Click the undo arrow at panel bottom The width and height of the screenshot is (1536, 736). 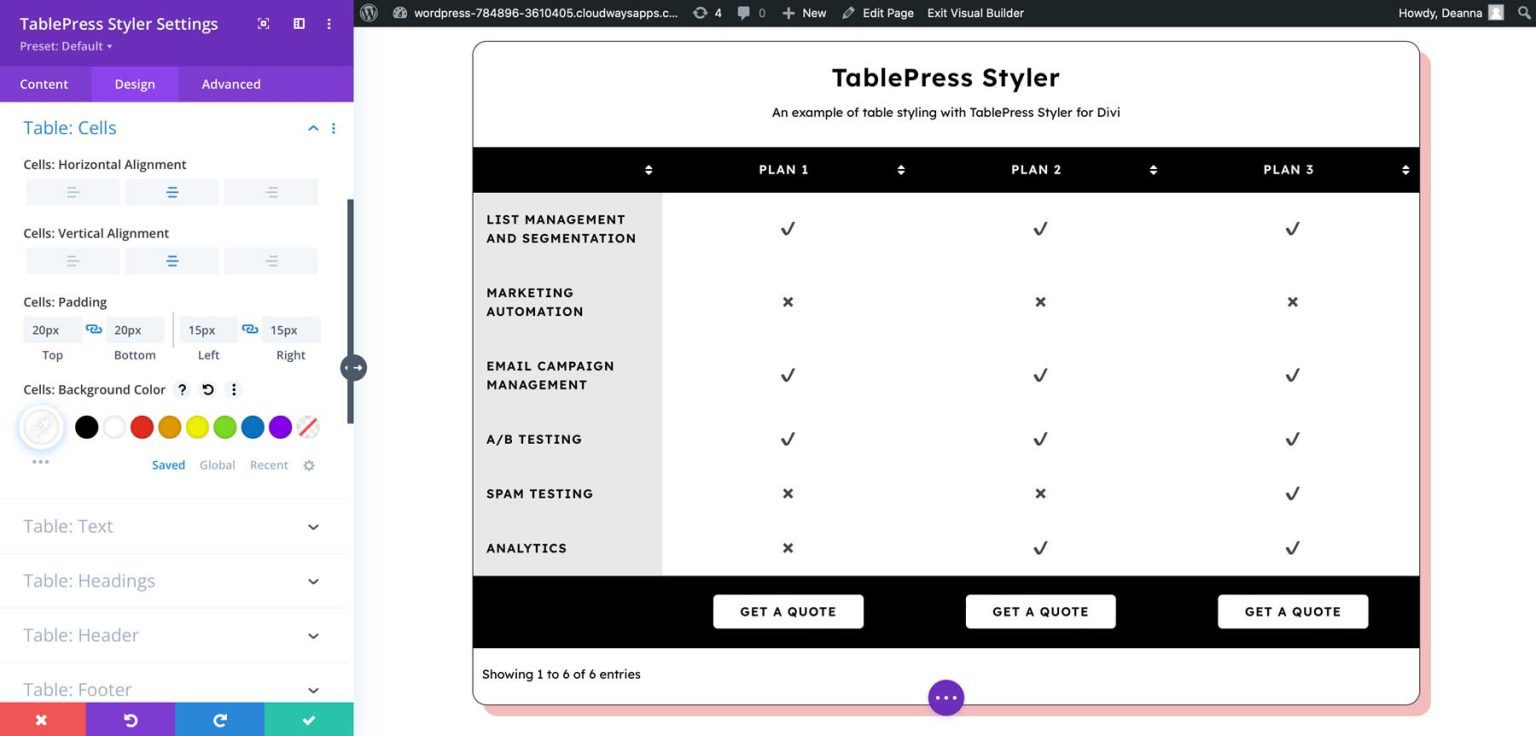131,721
